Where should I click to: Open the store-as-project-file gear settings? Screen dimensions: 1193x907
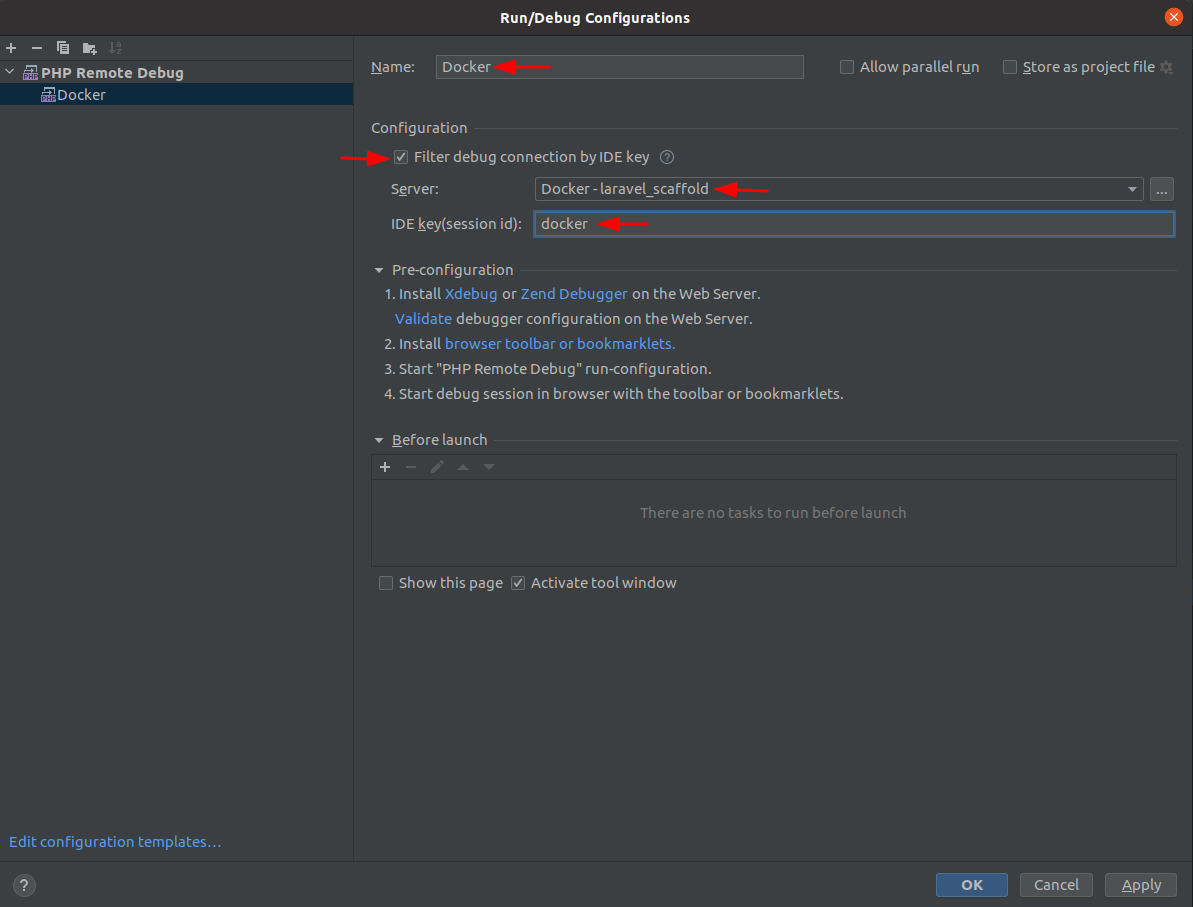tap(1166, 67)
